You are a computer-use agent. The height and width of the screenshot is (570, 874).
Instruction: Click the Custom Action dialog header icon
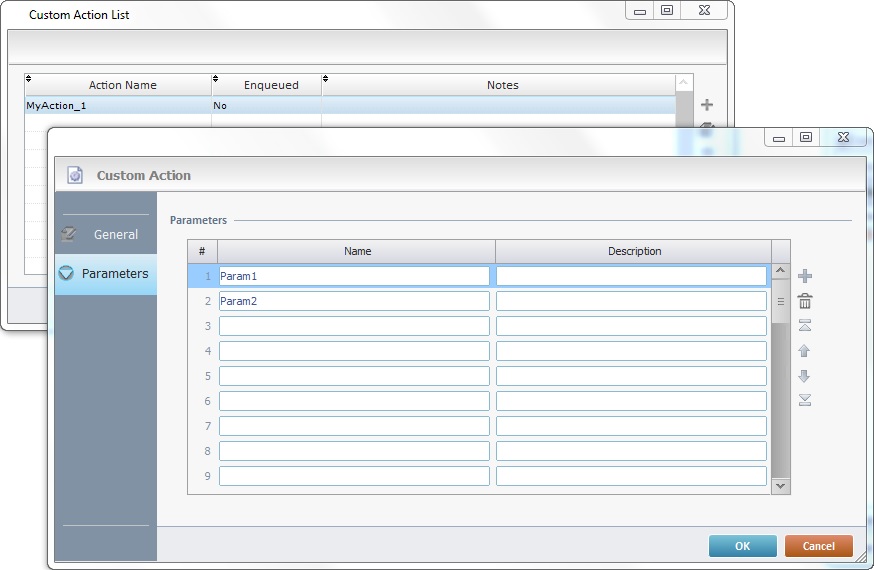75,175
